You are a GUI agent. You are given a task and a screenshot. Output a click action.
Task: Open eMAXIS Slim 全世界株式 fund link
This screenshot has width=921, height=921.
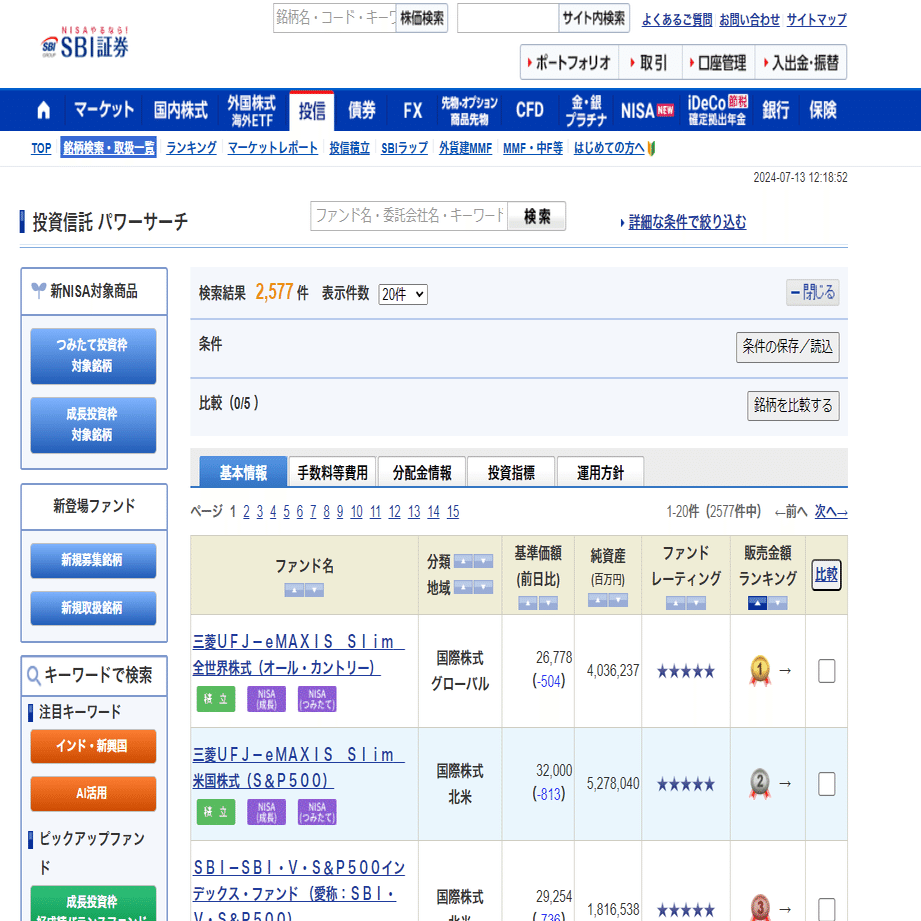(x=298, y=654)
